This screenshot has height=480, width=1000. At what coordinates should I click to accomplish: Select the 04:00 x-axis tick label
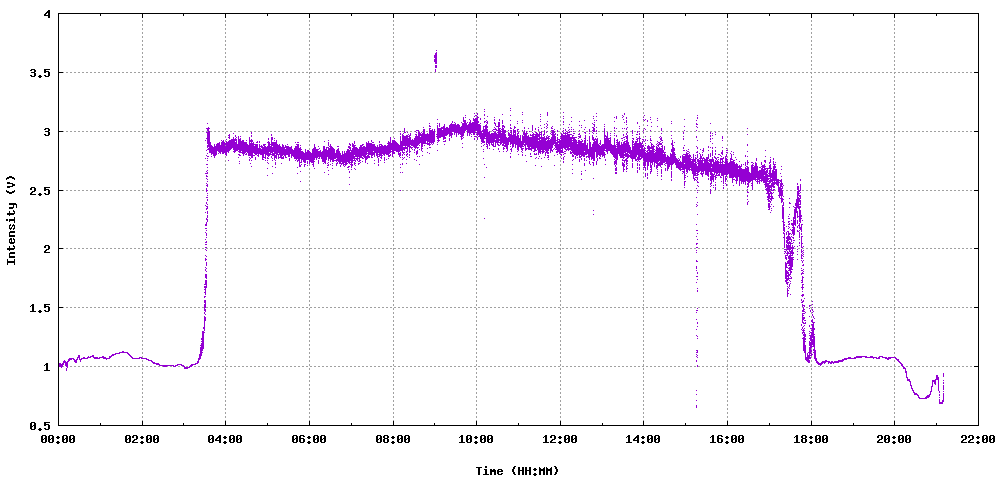226,439
